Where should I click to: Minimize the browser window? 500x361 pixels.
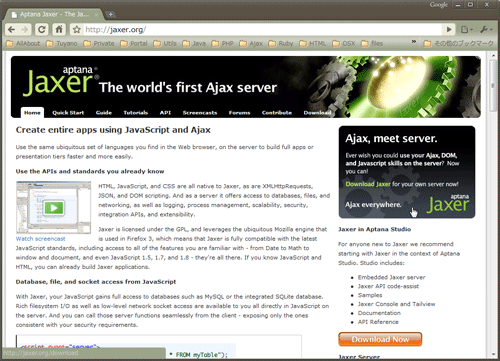pyautogui.click(x=458, y=5)
